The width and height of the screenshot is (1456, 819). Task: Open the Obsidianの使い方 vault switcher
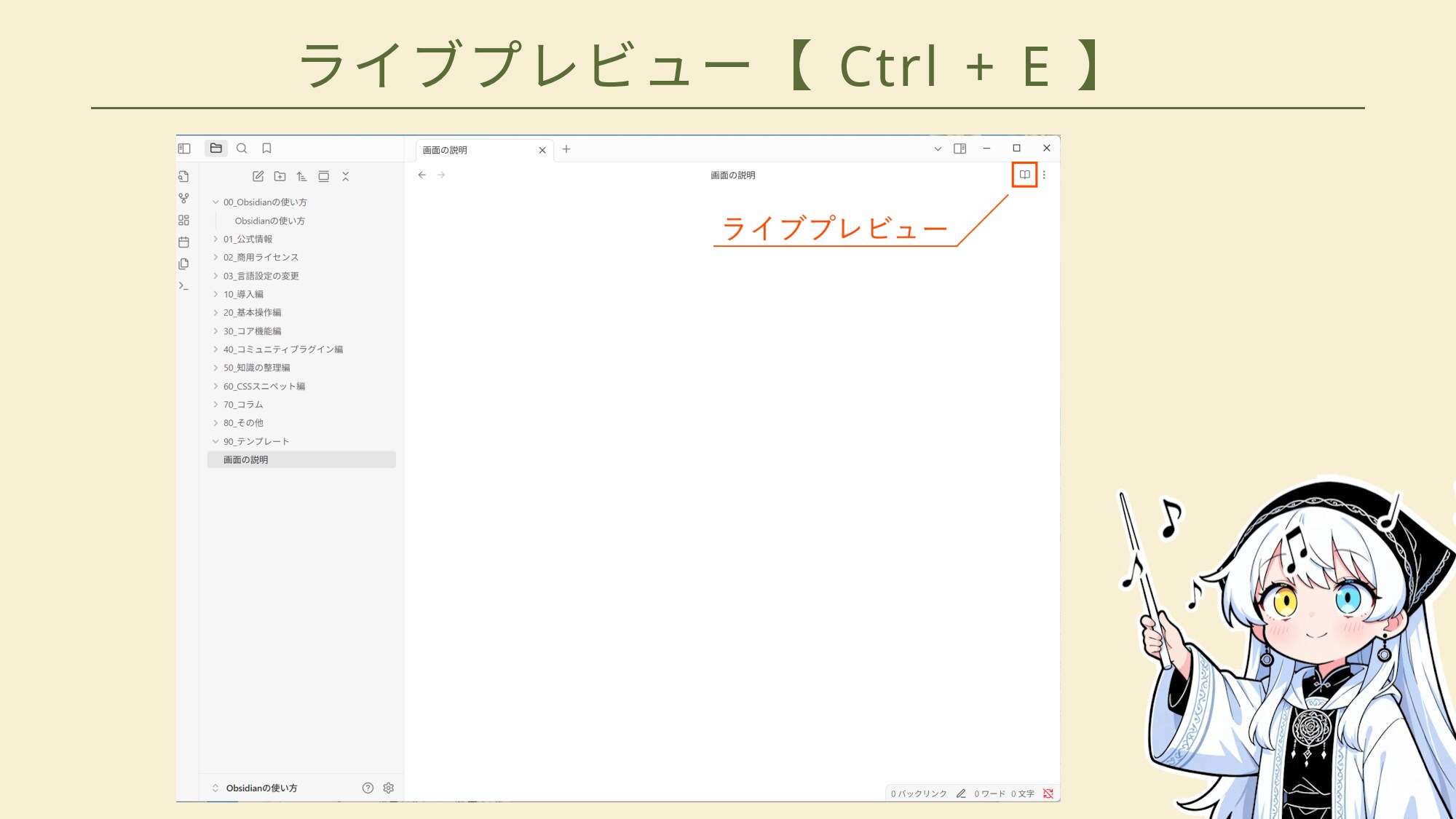[x=261, y=788]
